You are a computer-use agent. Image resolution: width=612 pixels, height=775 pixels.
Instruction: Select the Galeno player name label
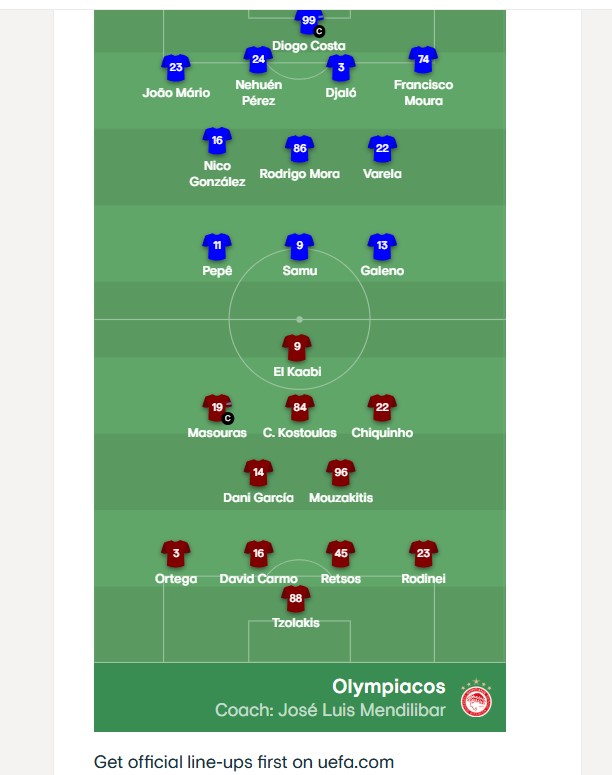[x=382, y=271]
